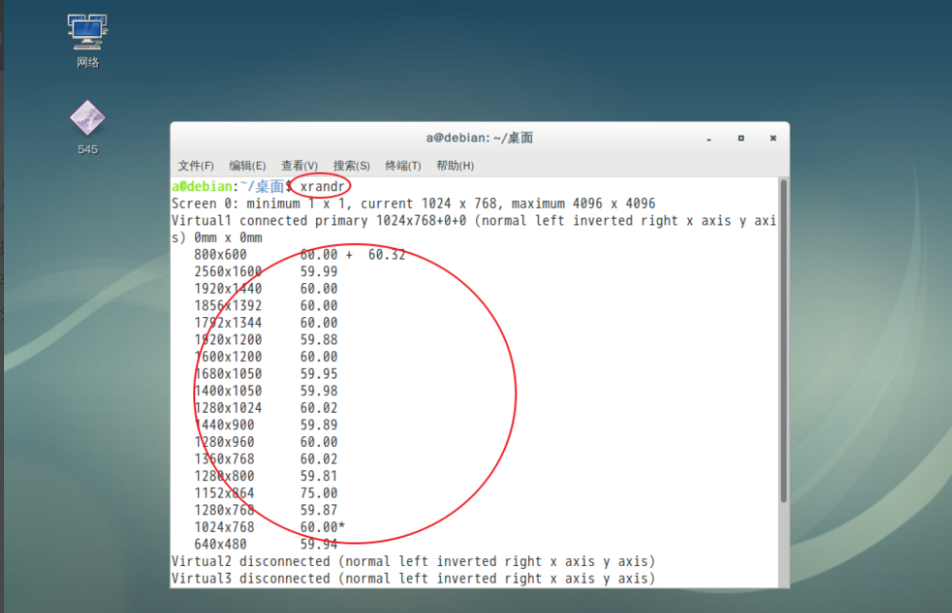This screenshot has height=613, width=952.
Task: Click the 1280x800 resolution row
Action: tap(266, 475)
